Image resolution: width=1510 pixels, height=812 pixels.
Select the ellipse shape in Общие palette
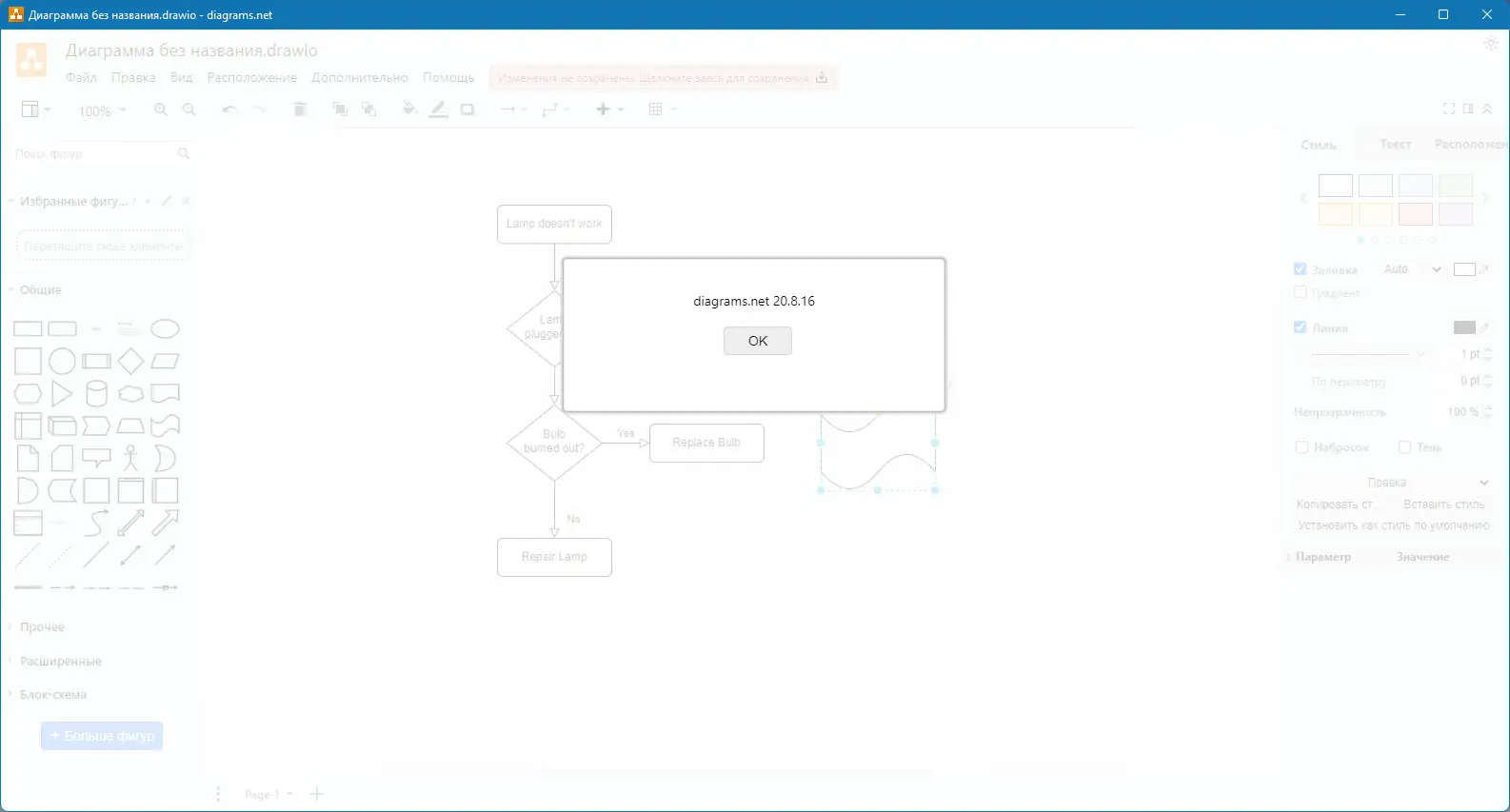coord(165,329)
